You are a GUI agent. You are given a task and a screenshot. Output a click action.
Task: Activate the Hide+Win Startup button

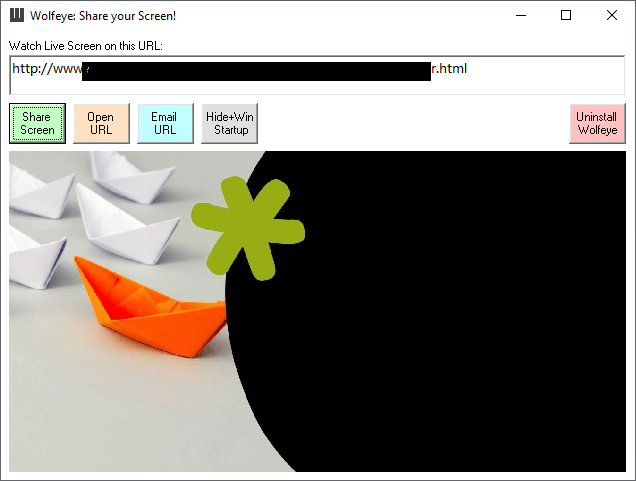230,123
